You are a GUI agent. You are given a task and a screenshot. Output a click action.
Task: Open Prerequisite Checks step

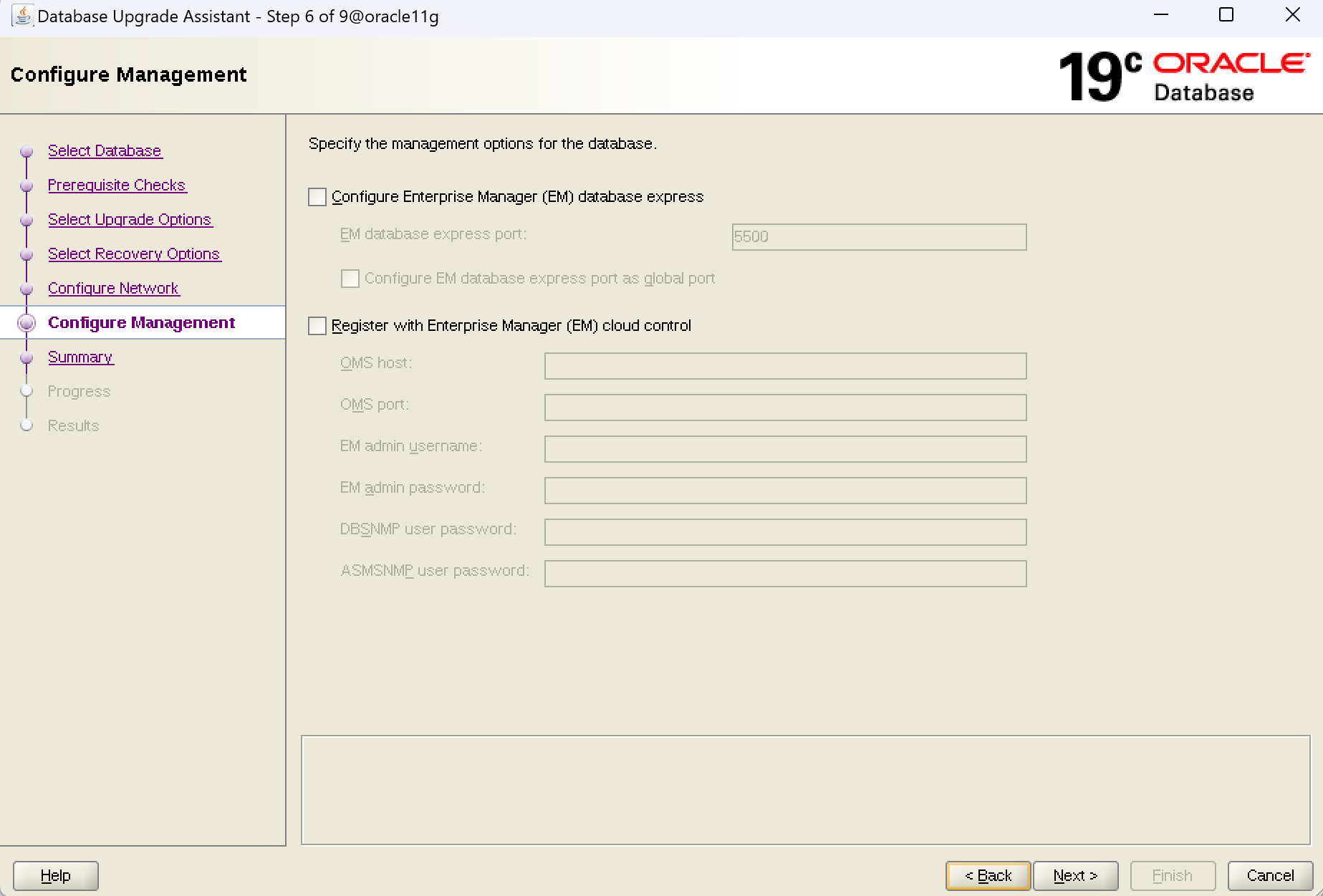(x=117, y=186)
